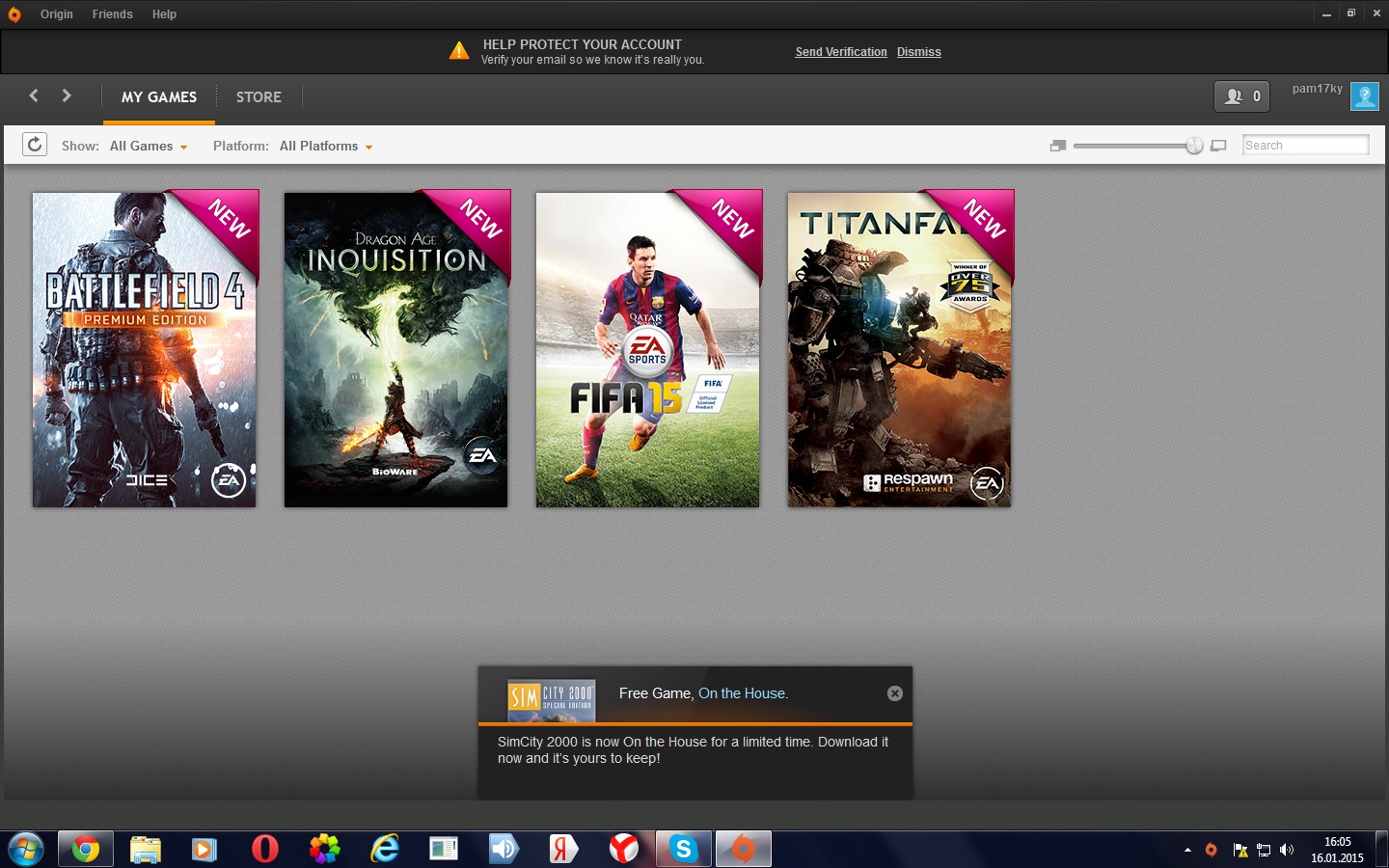Open the Help menu

(x=164, y=14)
